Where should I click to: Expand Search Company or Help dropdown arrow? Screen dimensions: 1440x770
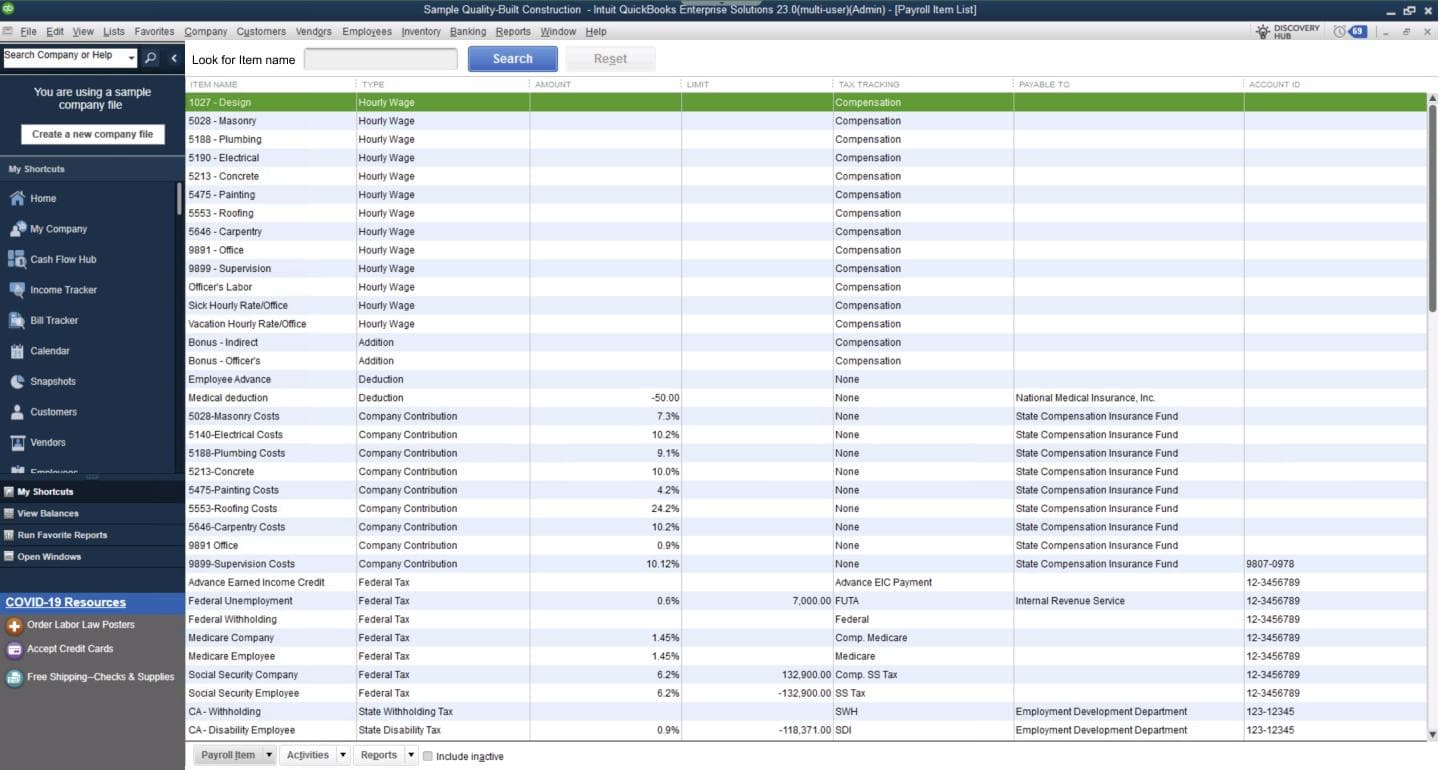click(x=131, y=58)
